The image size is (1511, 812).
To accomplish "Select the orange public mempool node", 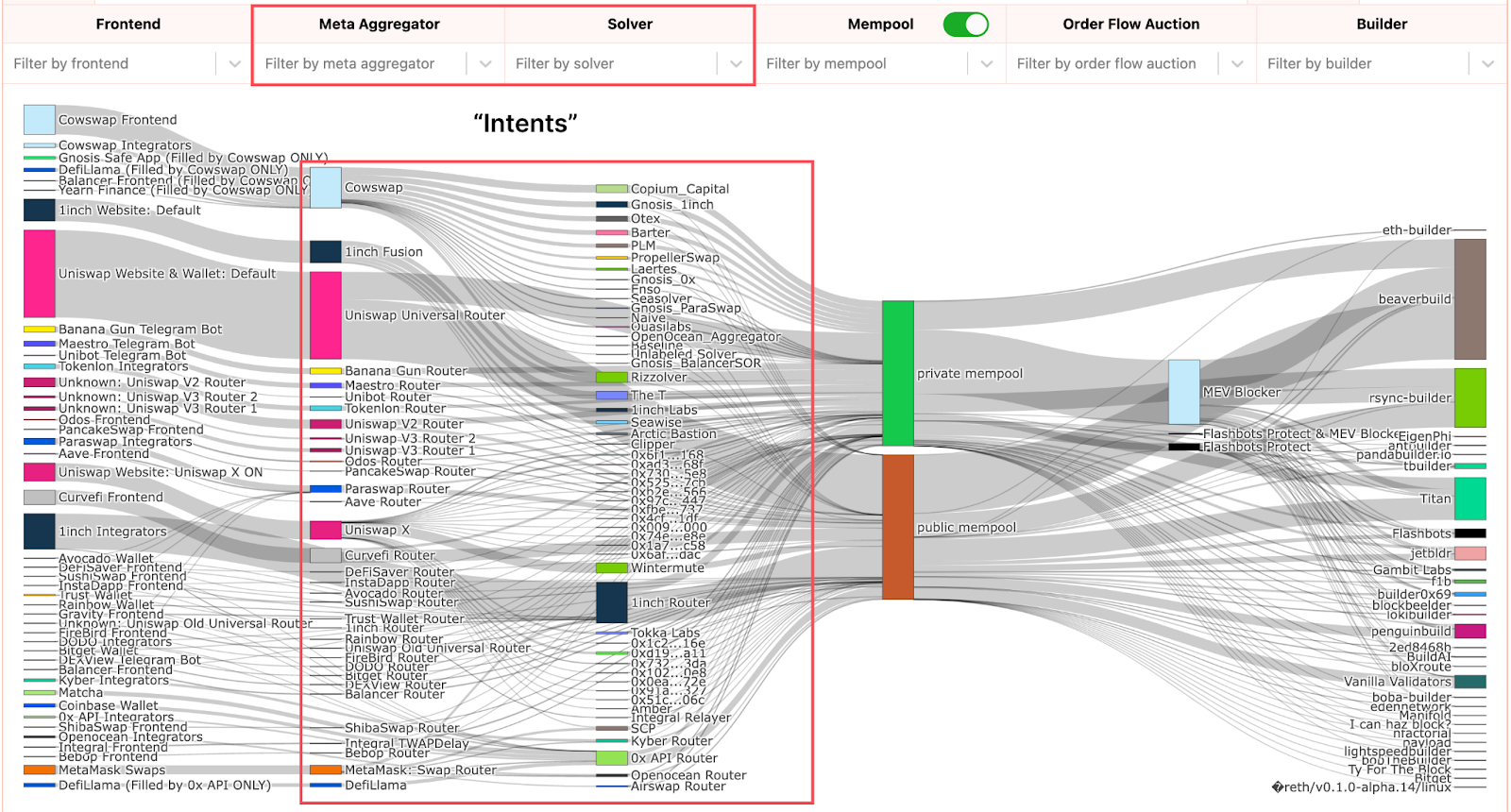I will tap(898, 527).
